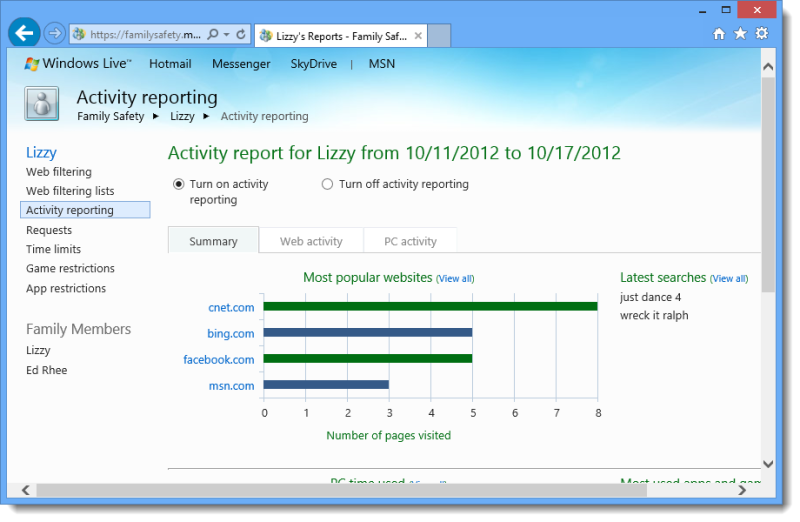Screen dimensions: 800x522
Task: Open the browser Home icon
Action: pos(719,33)
